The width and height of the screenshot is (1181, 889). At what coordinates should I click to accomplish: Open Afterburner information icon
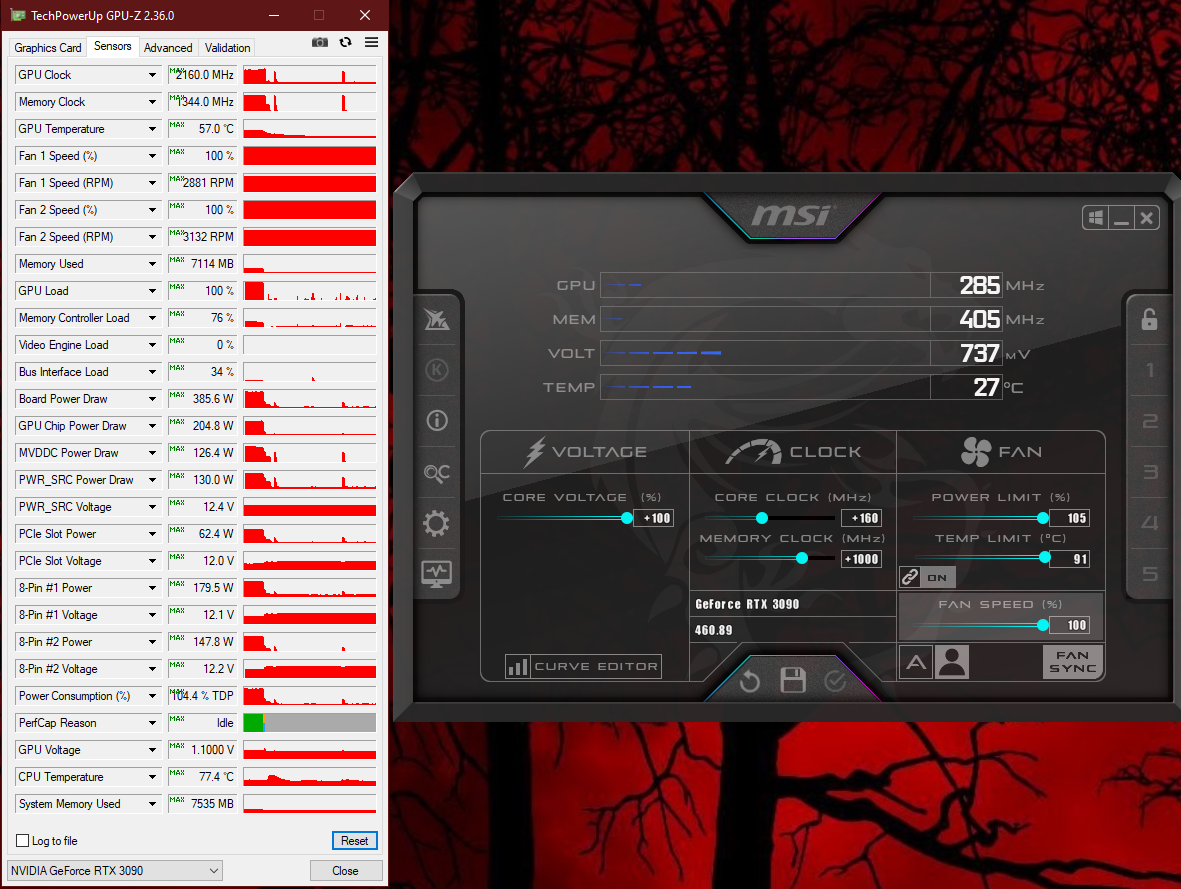(x=437, y=420)
